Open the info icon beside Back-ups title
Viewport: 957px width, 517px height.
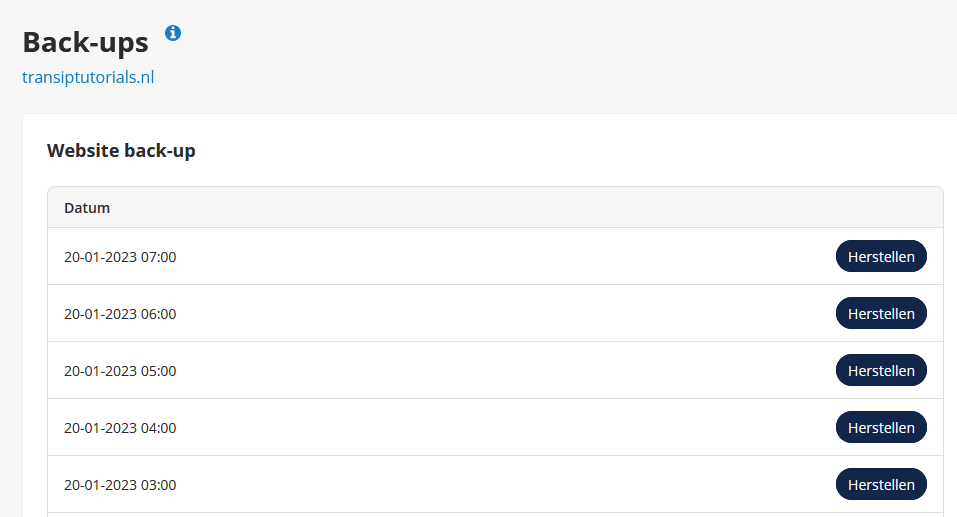click(x=173, y=33)
